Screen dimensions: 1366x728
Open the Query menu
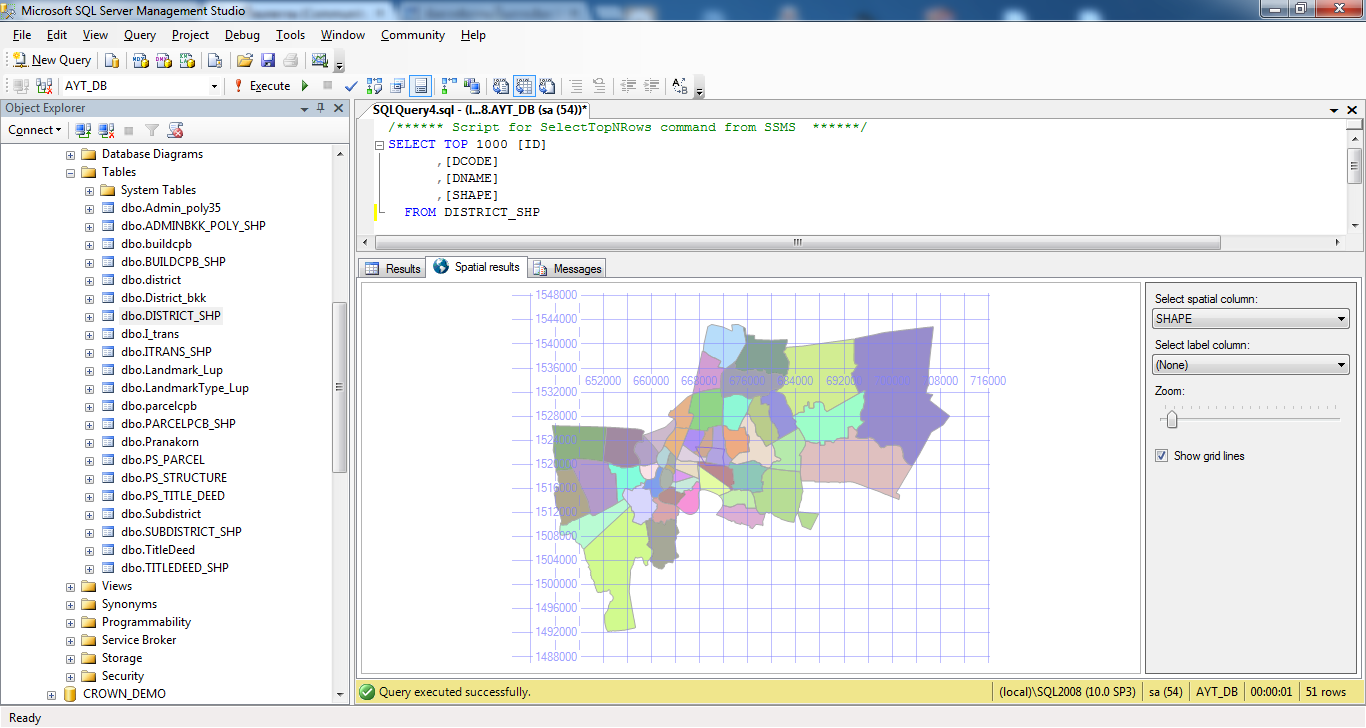(x=140, y=35)
